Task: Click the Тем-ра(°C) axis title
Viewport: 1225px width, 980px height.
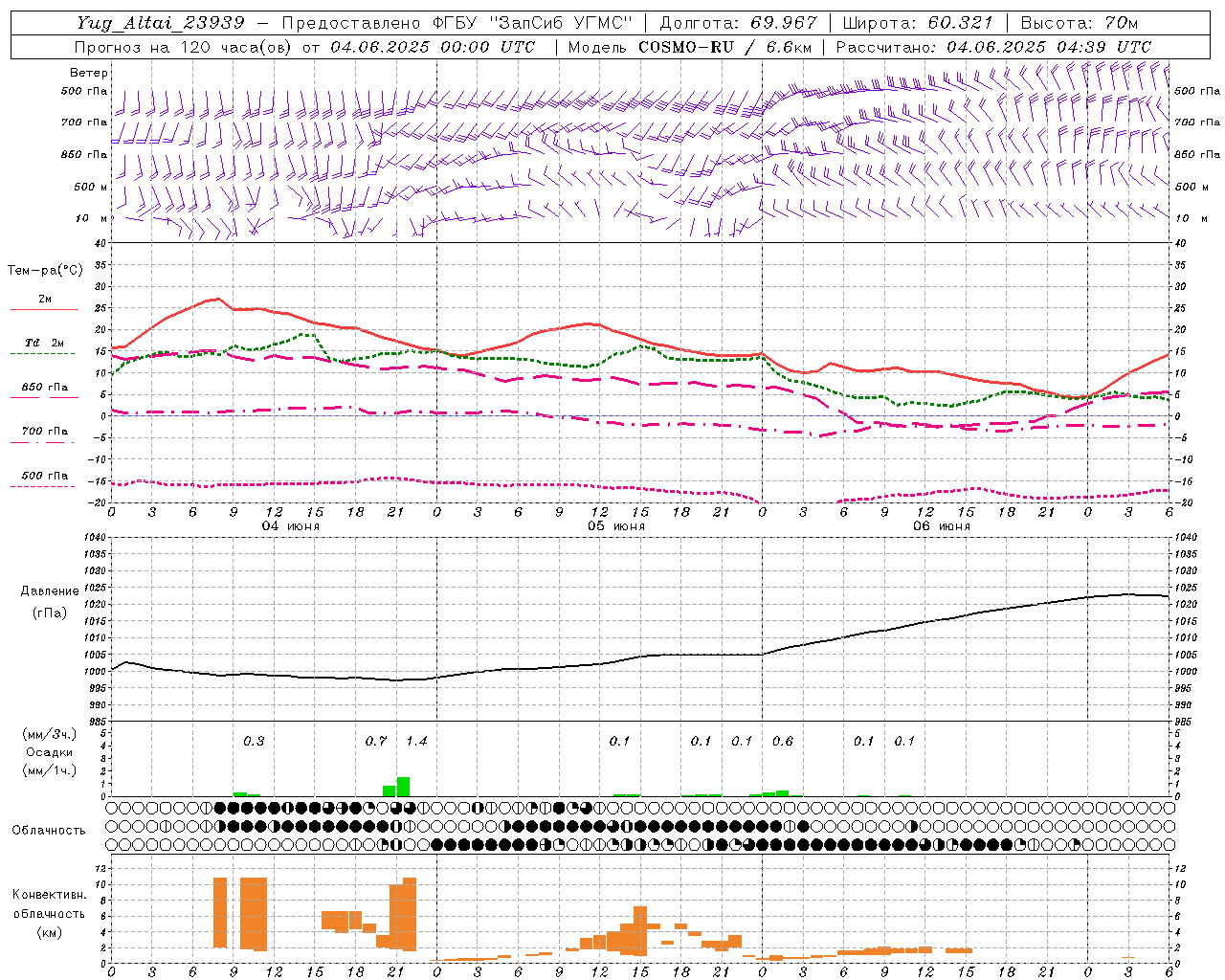Action: click(x=45, y=271)
